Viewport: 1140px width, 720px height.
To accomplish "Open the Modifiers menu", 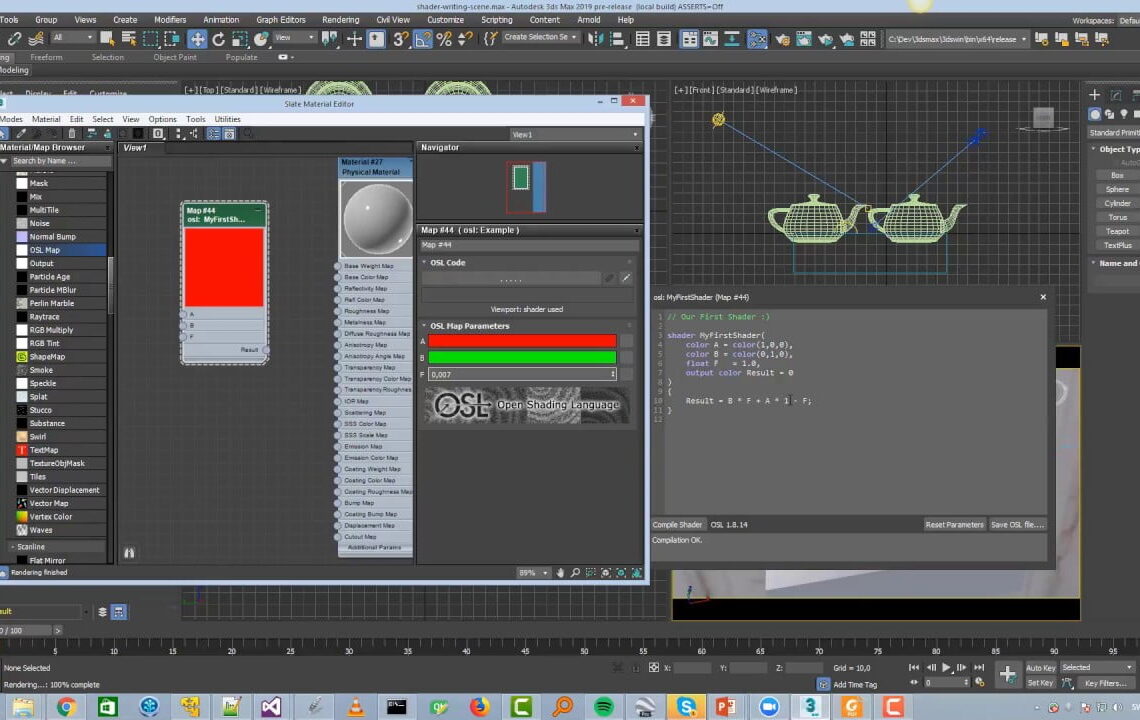I will point(169,20).
